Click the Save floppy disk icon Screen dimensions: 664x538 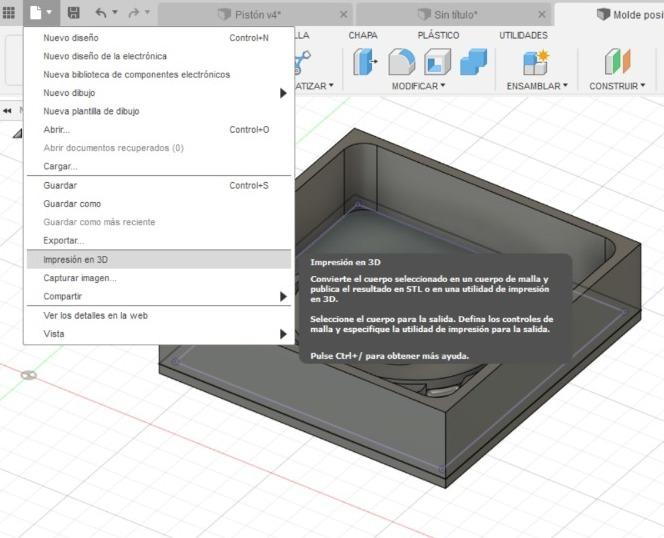tap(74, 13)
